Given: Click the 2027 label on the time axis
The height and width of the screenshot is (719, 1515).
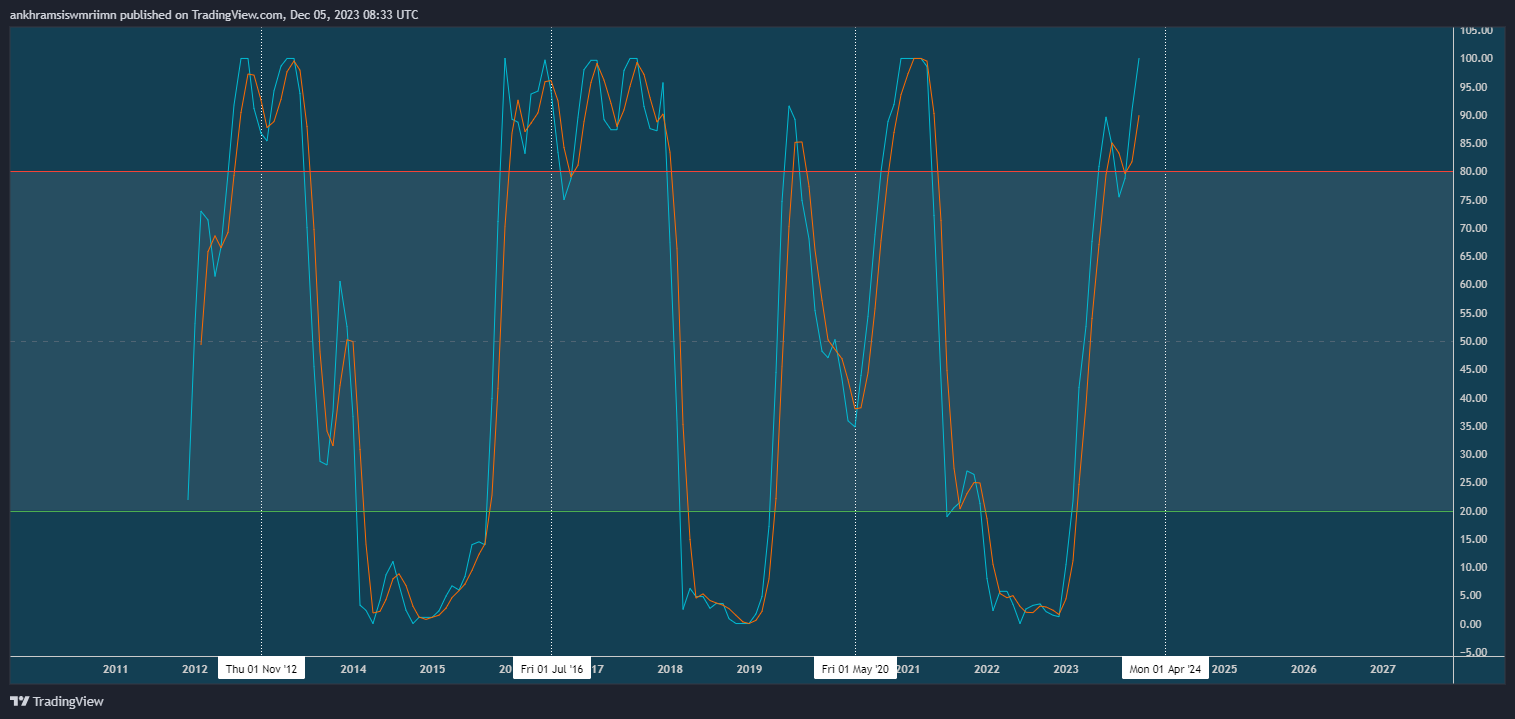Looking at the screenshot, I should pos(1383,669).
